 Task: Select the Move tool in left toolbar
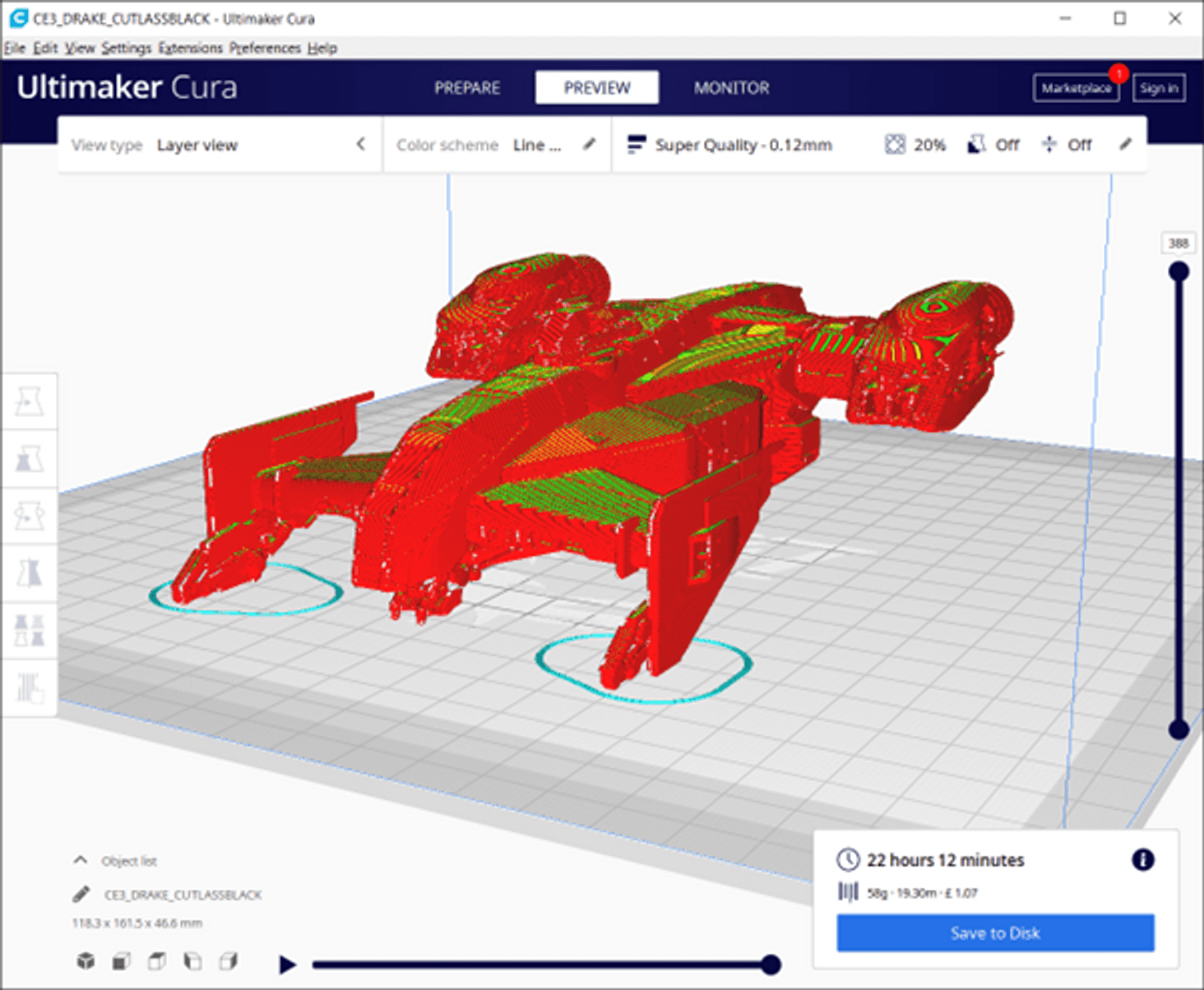pyautogui.click(x=29, y=402)
